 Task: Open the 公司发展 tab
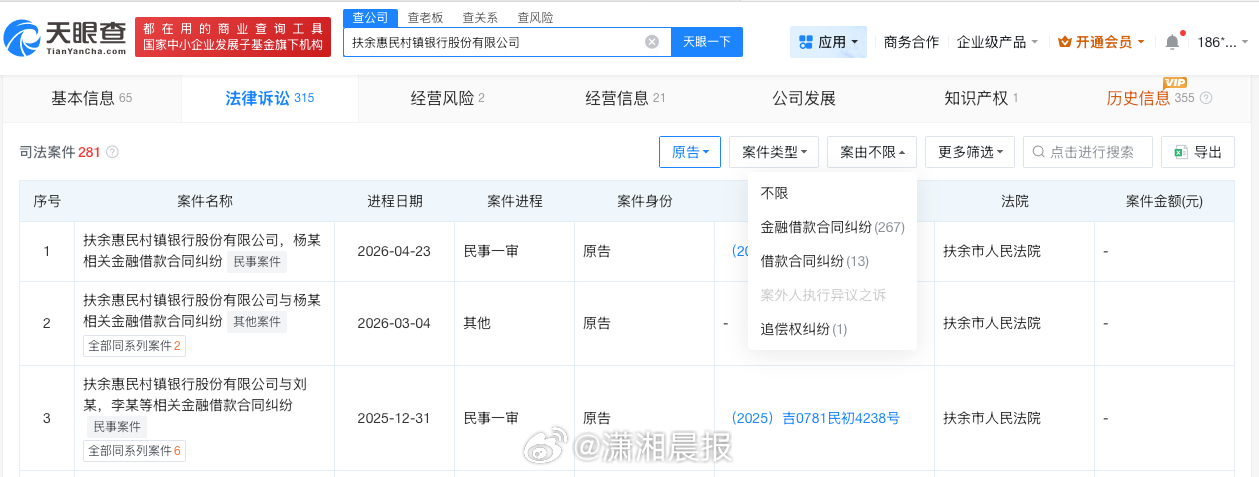[803, 98]
